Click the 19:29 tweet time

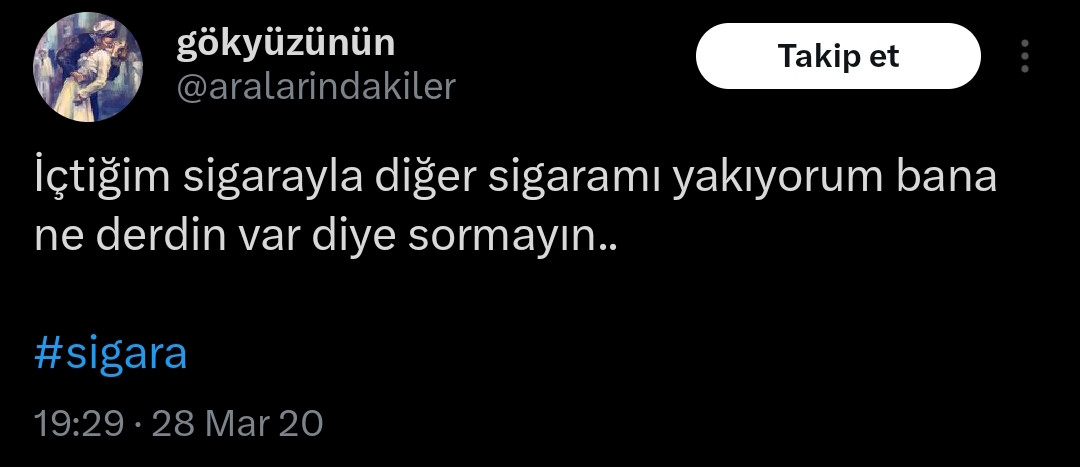pyautogui.click(x=79, y=424)
